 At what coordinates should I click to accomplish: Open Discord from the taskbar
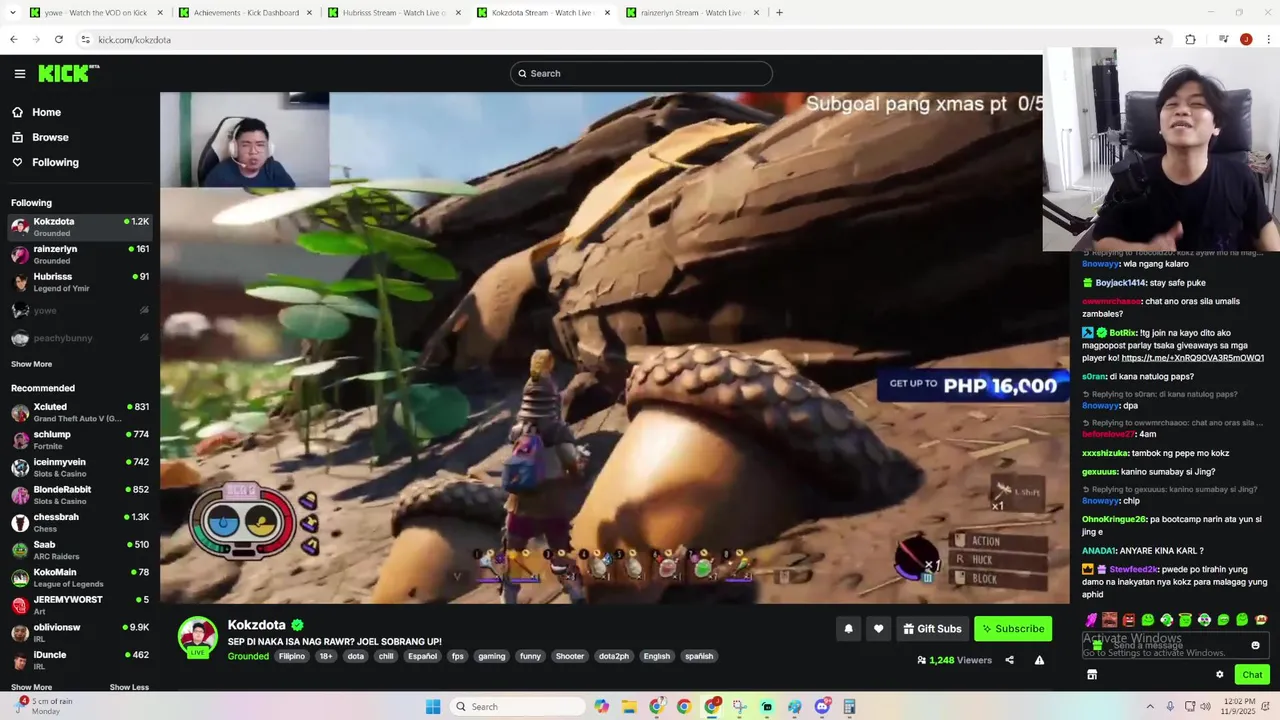coord(822,707)
